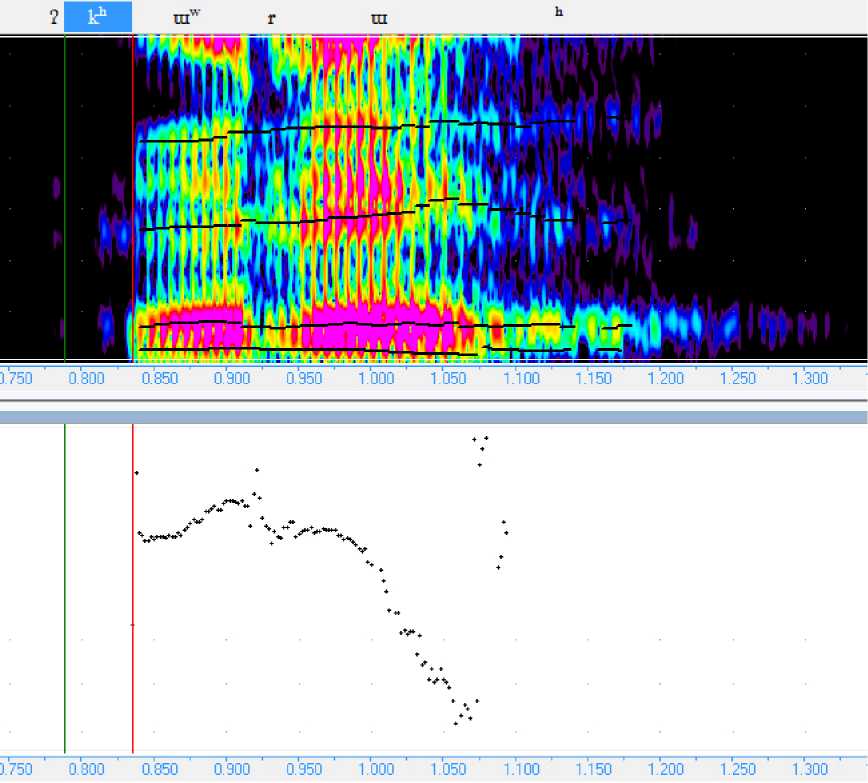Click the high outlier pitch points near 1.075
This screenshot has height=783, width=868.
pos(480,447)
